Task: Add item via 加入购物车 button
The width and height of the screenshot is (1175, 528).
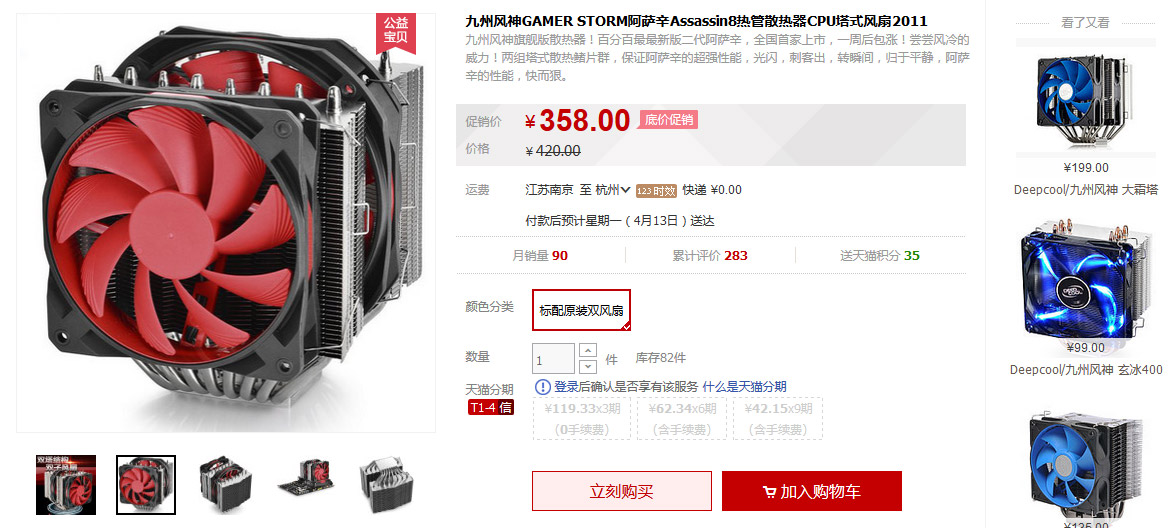Action: click(812, 491)
